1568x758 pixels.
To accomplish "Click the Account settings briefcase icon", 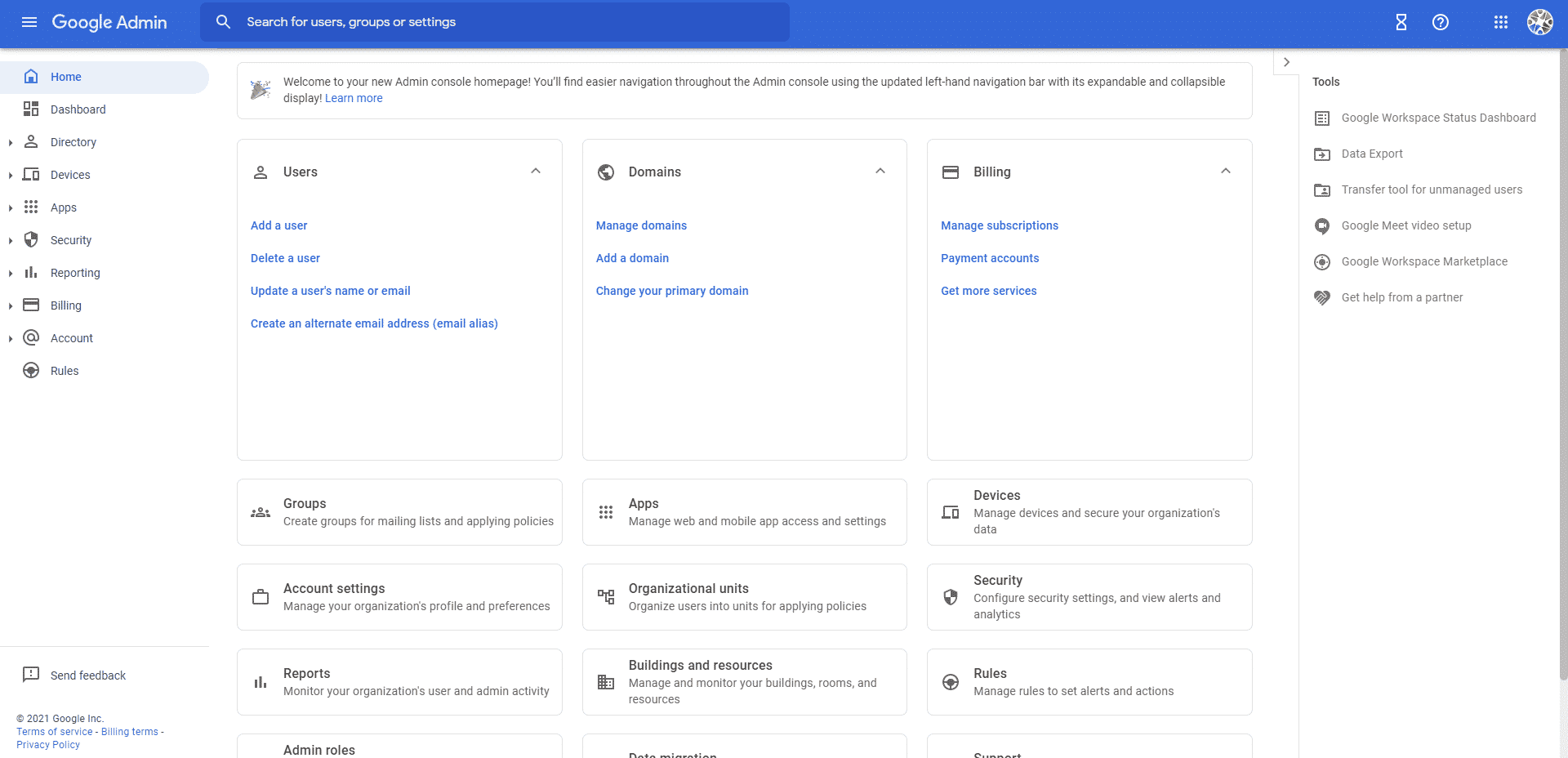I will (x=261, y=597).
